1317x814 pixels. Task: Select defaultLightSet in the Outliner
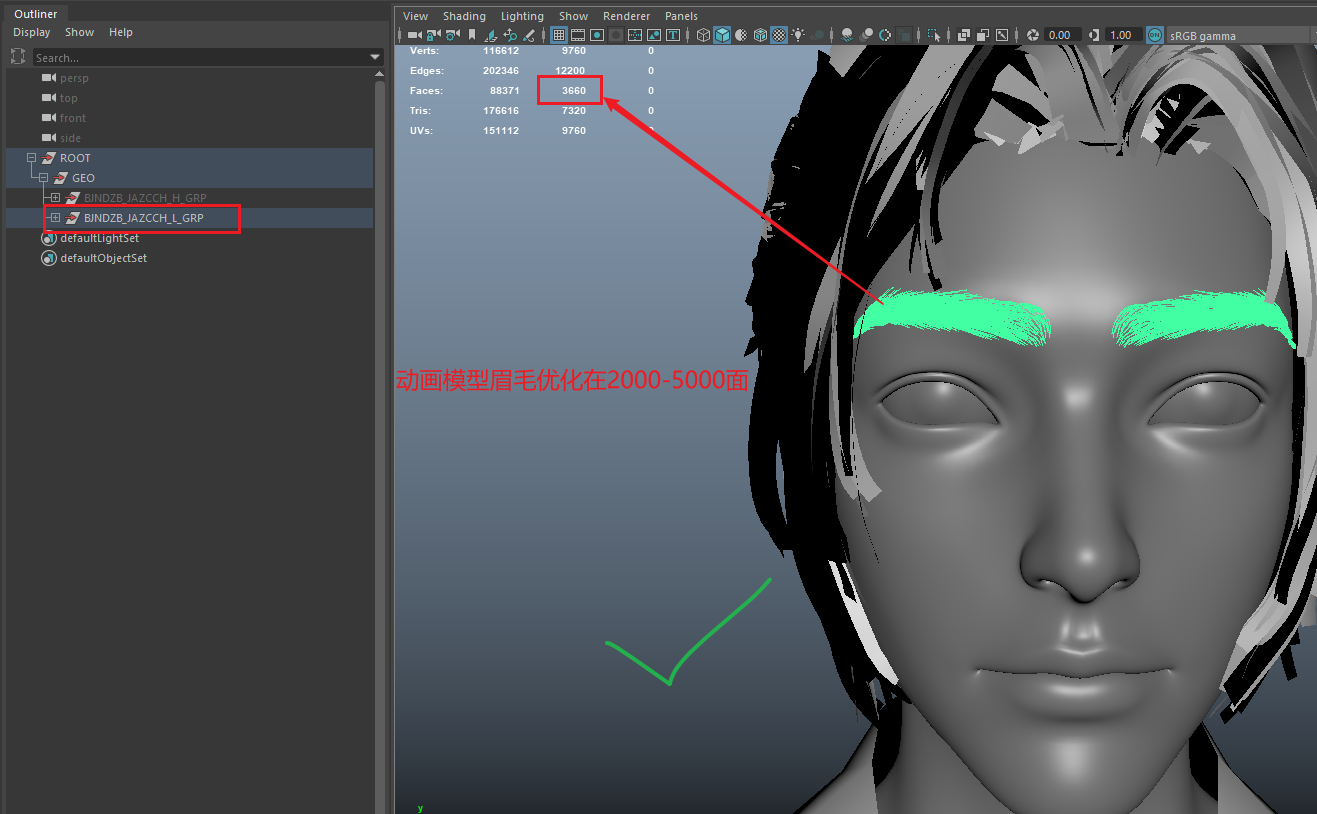[99, 238]
